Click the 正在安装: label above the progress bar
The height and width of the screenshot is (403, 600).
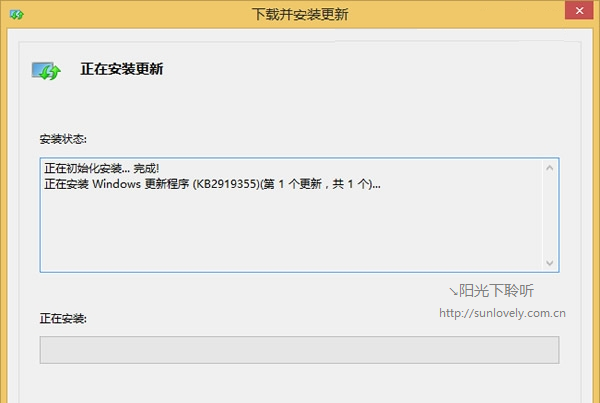(63, 318)
